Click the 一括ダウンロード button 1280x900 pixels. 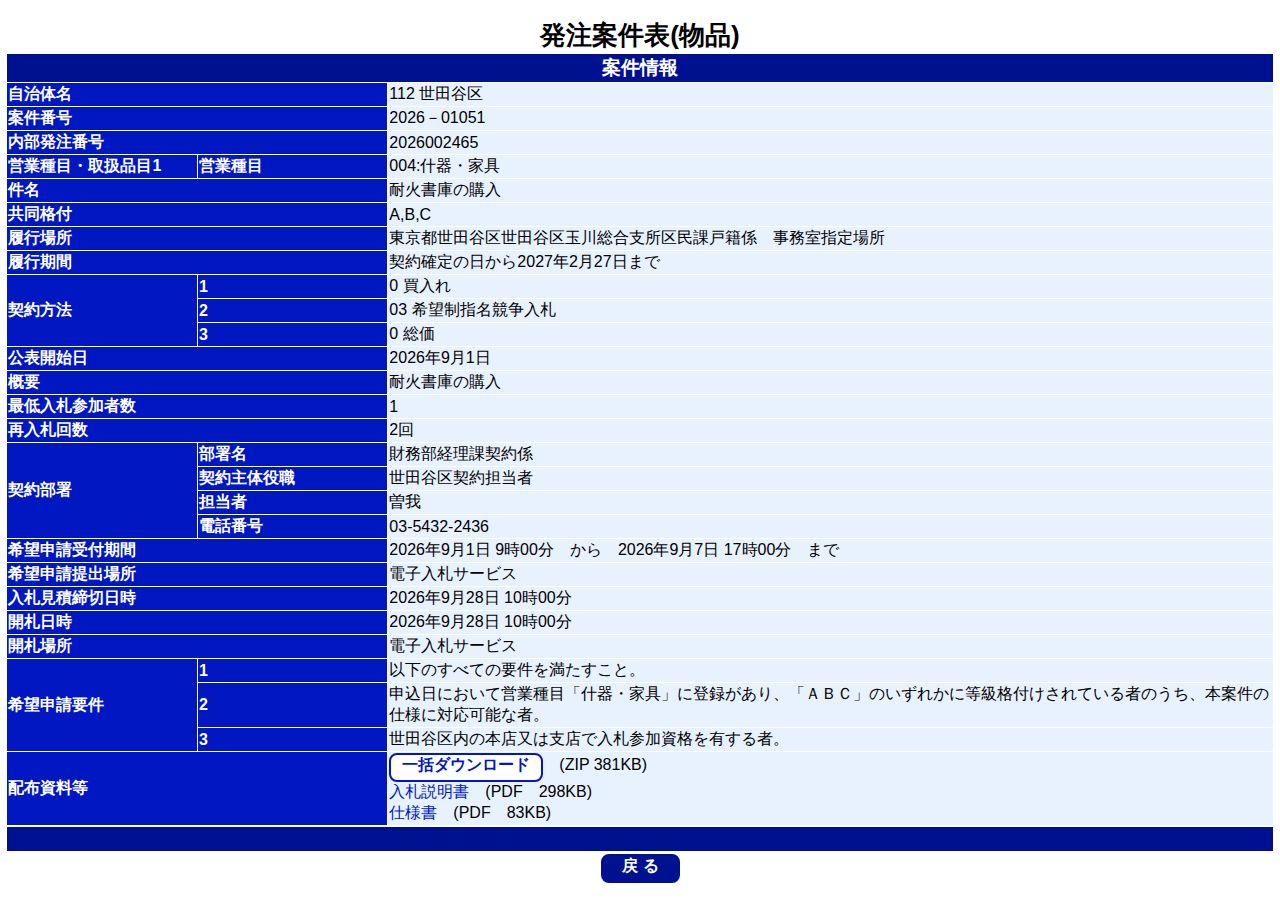466,767
